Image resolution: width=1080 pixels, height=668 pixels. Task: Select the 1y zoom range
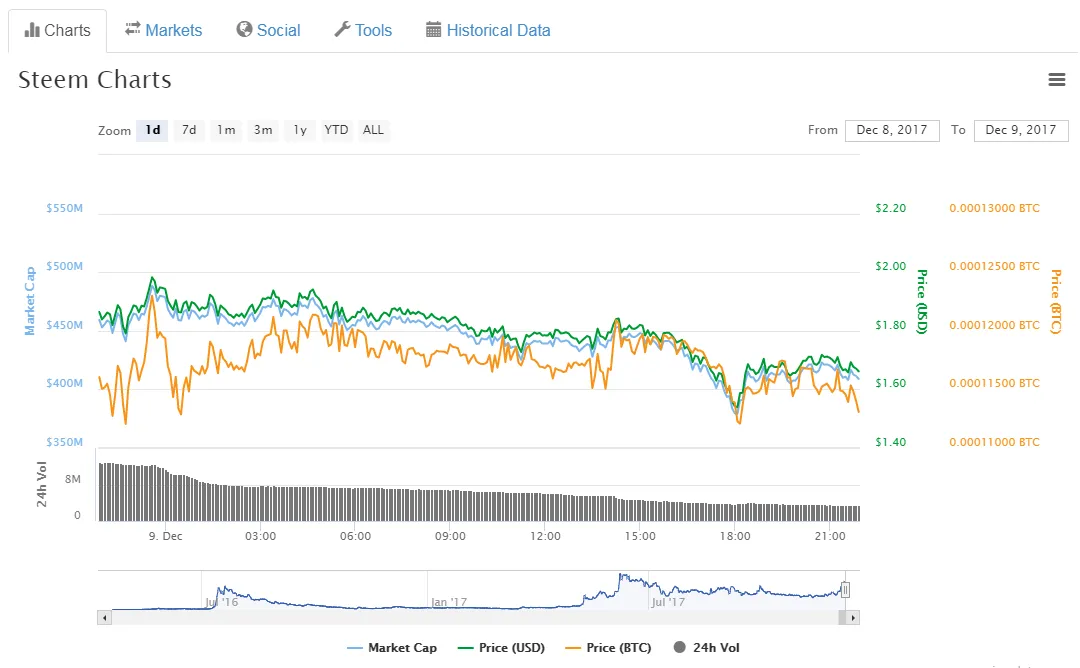300,130
